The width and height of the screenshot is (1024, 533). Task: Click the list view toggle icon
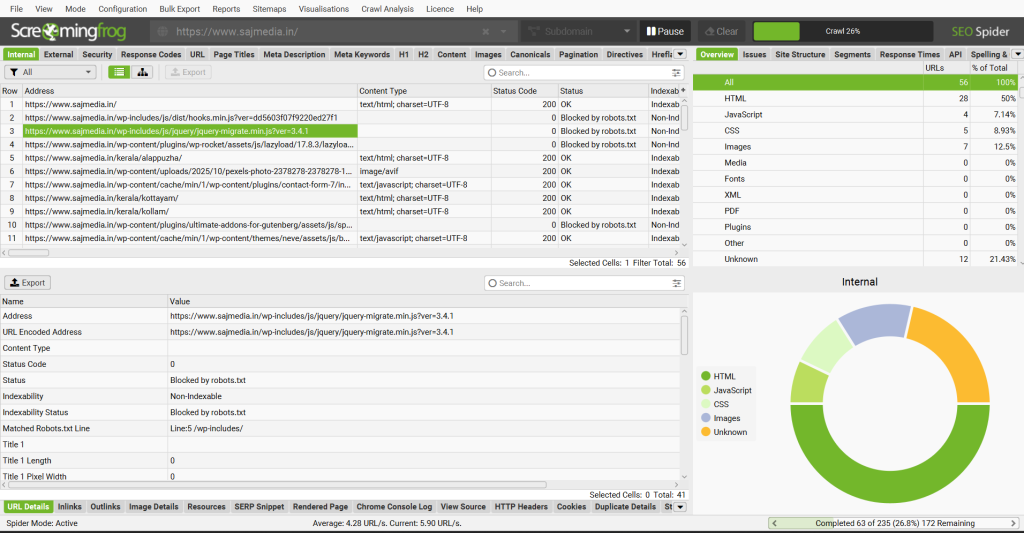pos(119,72)
